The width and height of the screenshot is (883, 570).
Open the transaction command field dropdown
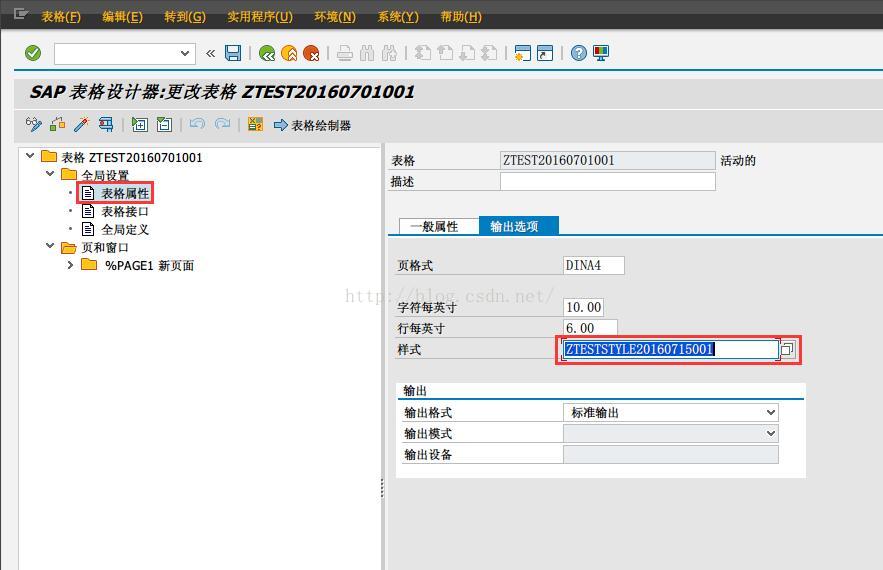(185, 54)
